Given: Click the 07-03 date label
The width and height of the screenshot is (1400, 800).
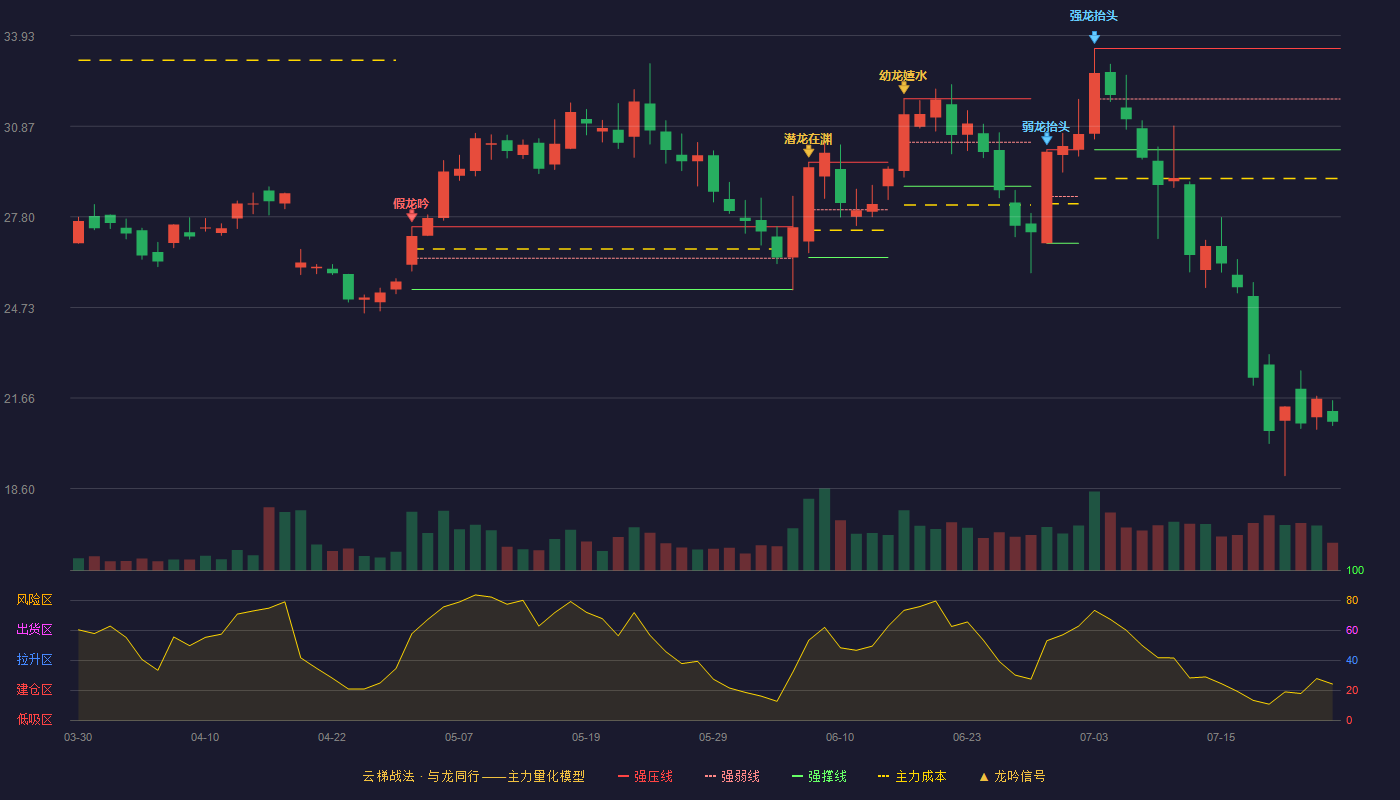Looking at the screenshot, I should pos(1094,737).
